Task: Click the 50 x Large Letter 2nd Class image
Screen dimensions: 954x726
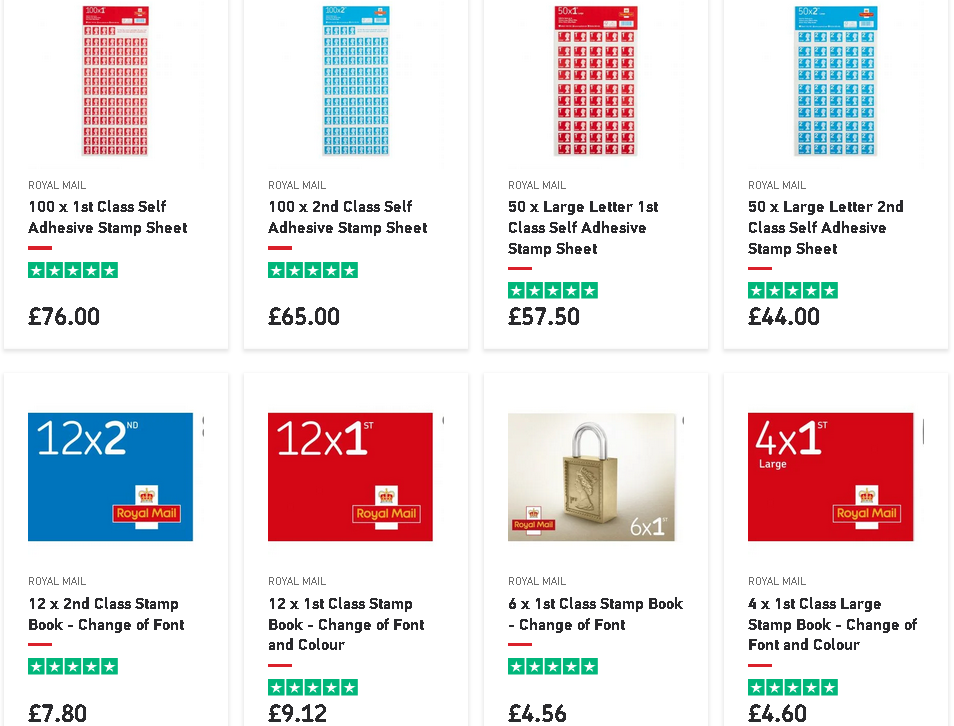Action: pyautogui.click(x=835, y=80)
